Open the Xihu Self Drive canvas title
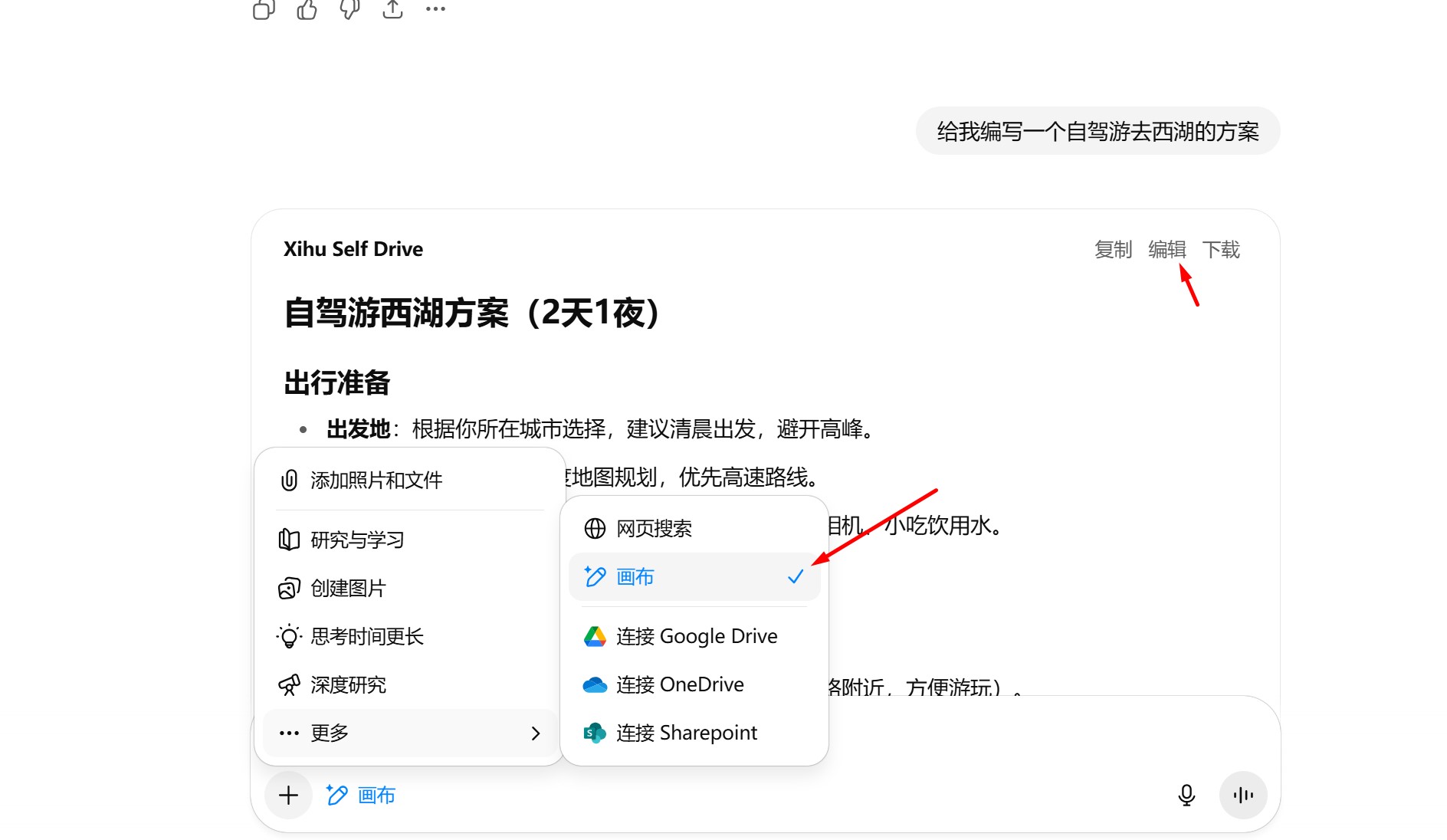Image resolution: width=1447 pixels, height=840 pixels. 353,249
